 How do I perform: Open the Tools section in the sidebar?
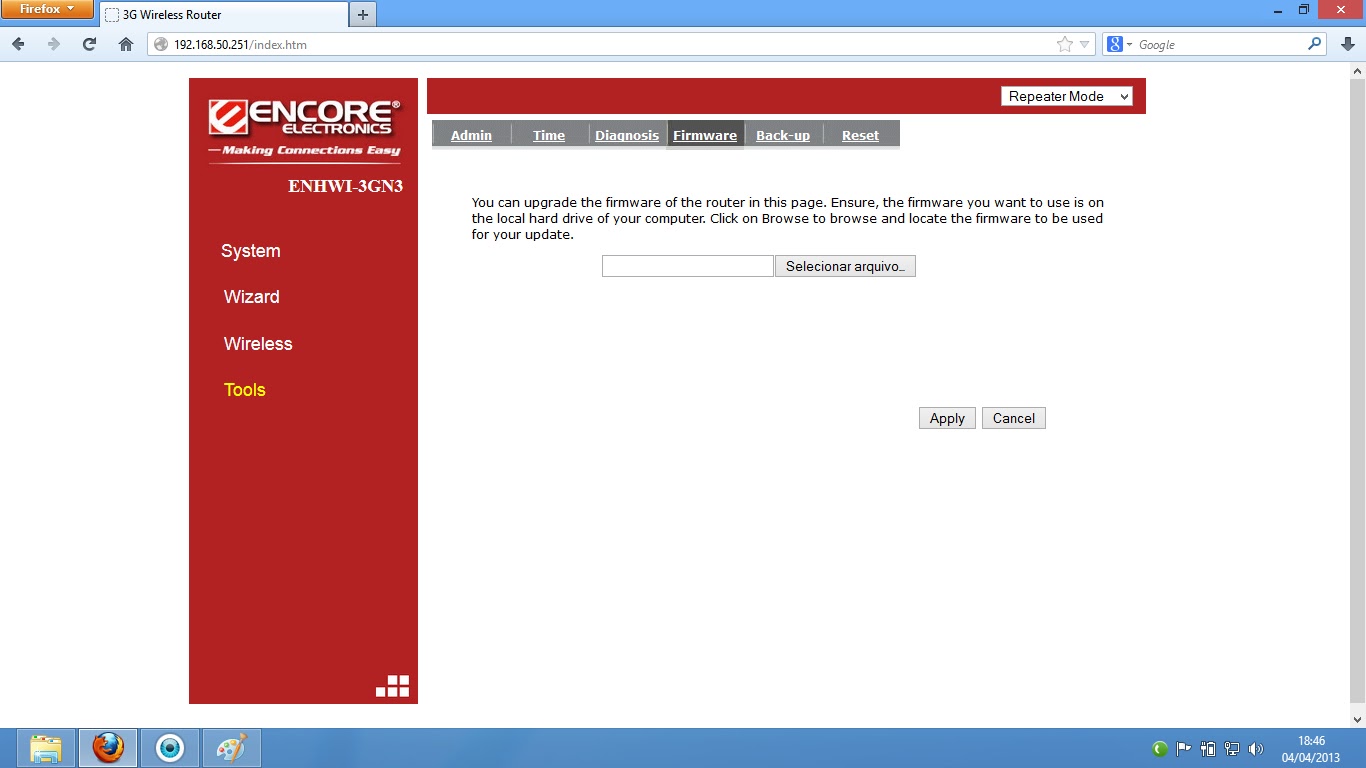(x=244, y=390)
